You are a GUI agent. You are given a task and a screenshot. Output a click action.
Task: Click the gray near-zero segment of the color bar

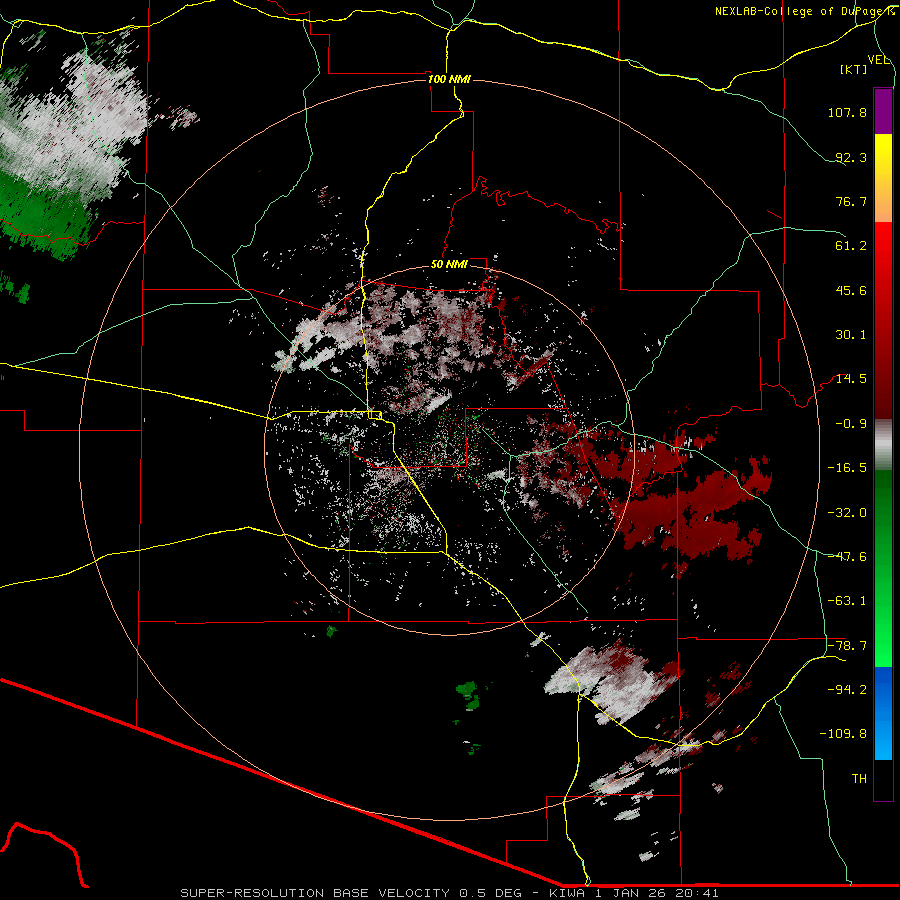[883, 445]
